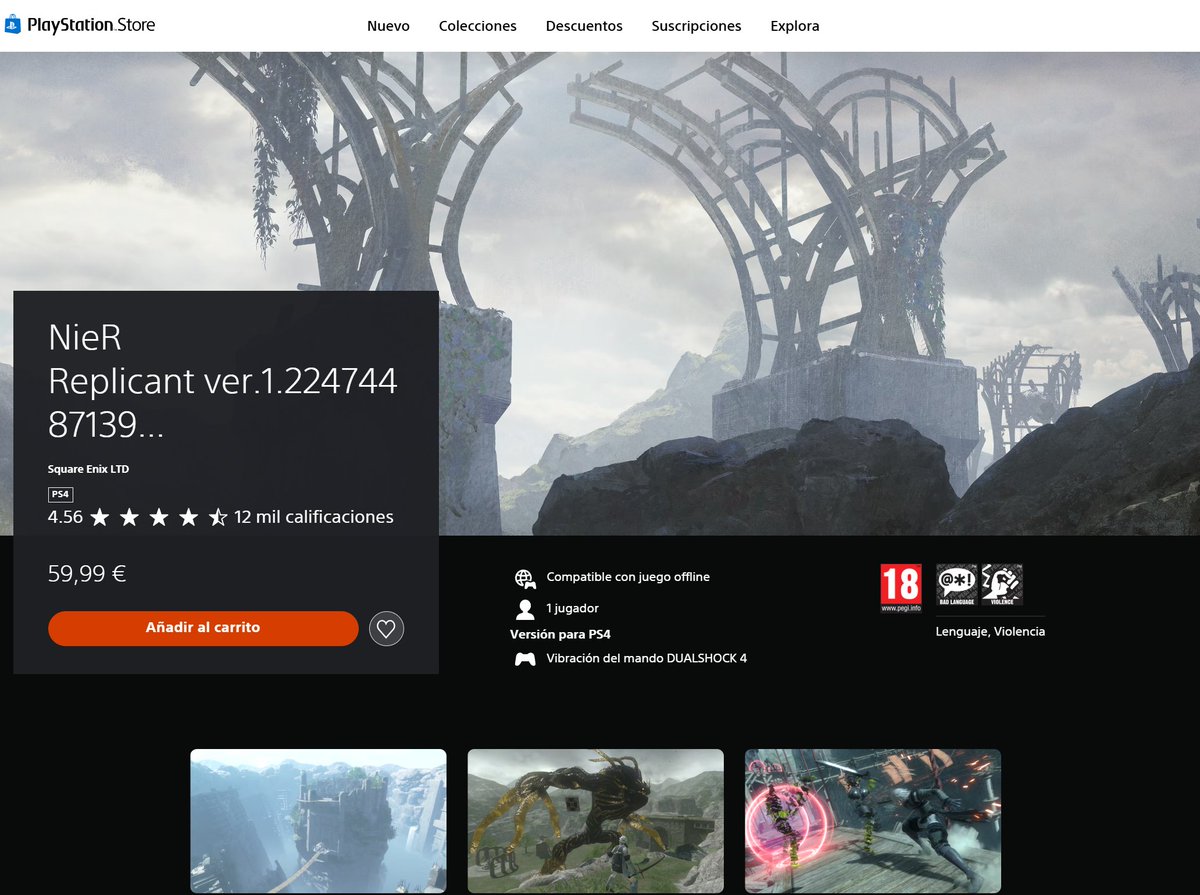Image resolution: width=1200 pixels, height=895 pixels.
Task: Click Vibración del mando DUALSHOCK 4 text
Action: click(646, 658)
